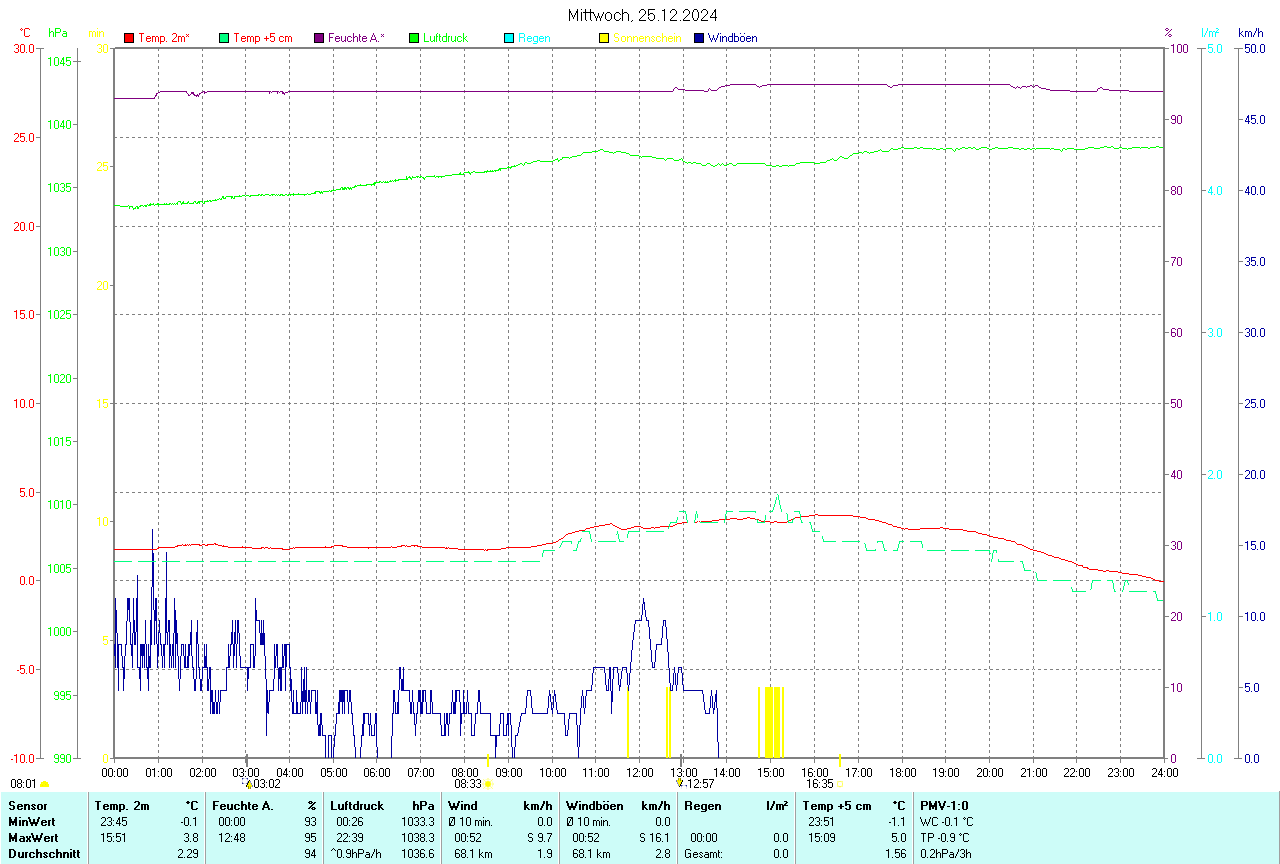This screenshot has width=1280, height=864.
Task: Click the yellow sun icon next to 08:33
Action: click(x=488, y=785)
